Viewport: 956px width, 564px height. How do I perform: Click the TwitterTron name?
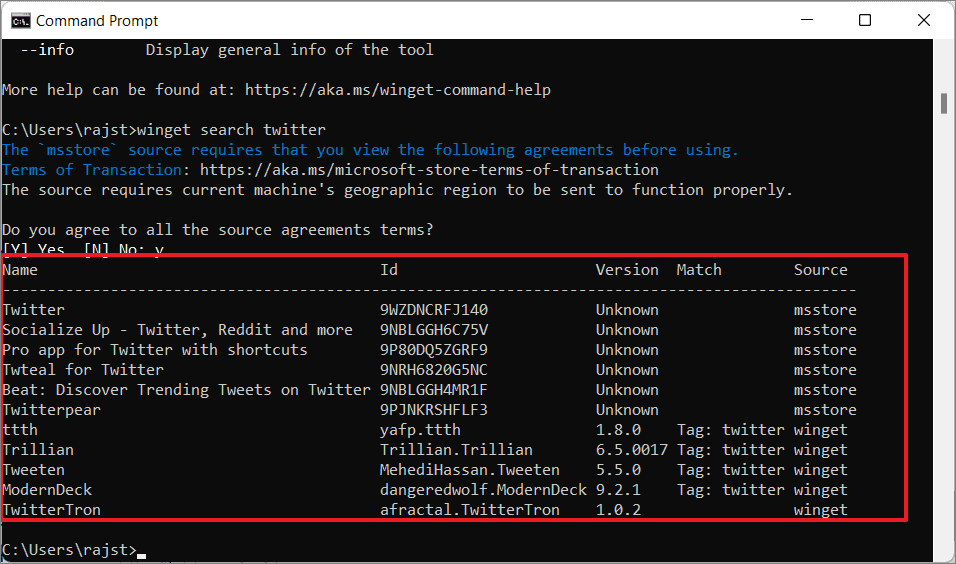pos(52,510)
